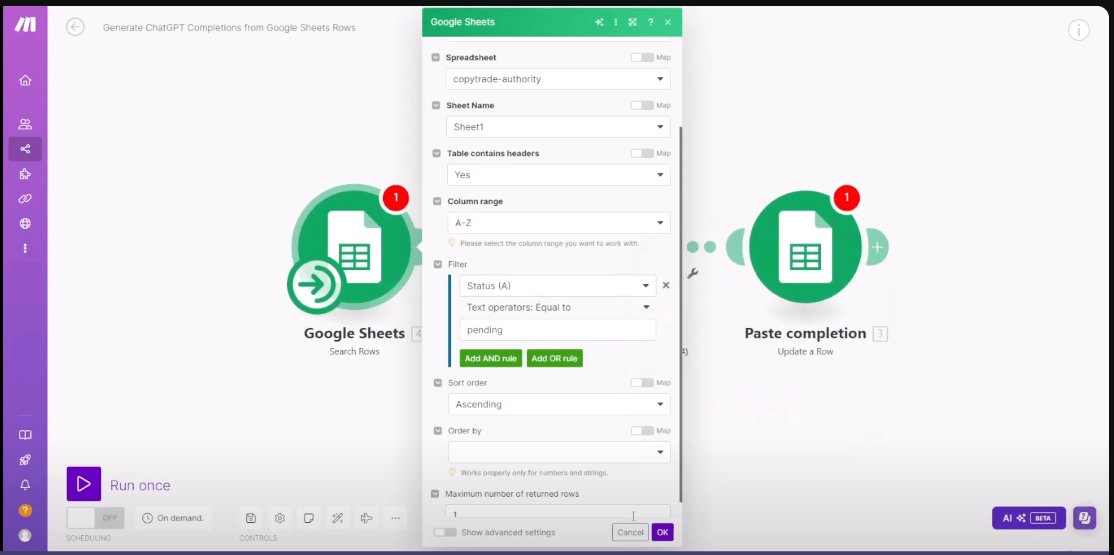The height and width of the screenshot is (555, 1114).
Task: Open Notifications bell icon
Action: pyautogui.click(x=25, y=485)
